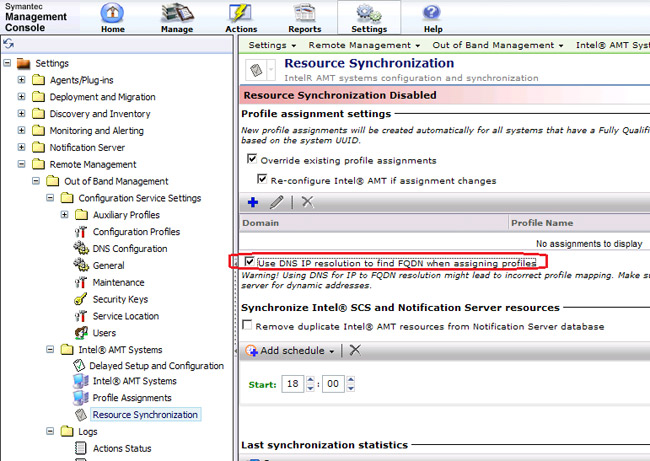Click the start minutes field showing 00
This screenshot has height=461, width=650.
333,384
